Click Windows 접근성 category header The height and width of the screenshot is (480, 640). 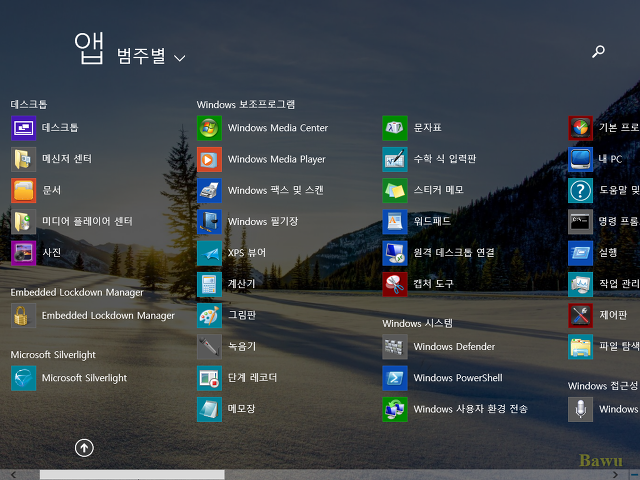603,386
